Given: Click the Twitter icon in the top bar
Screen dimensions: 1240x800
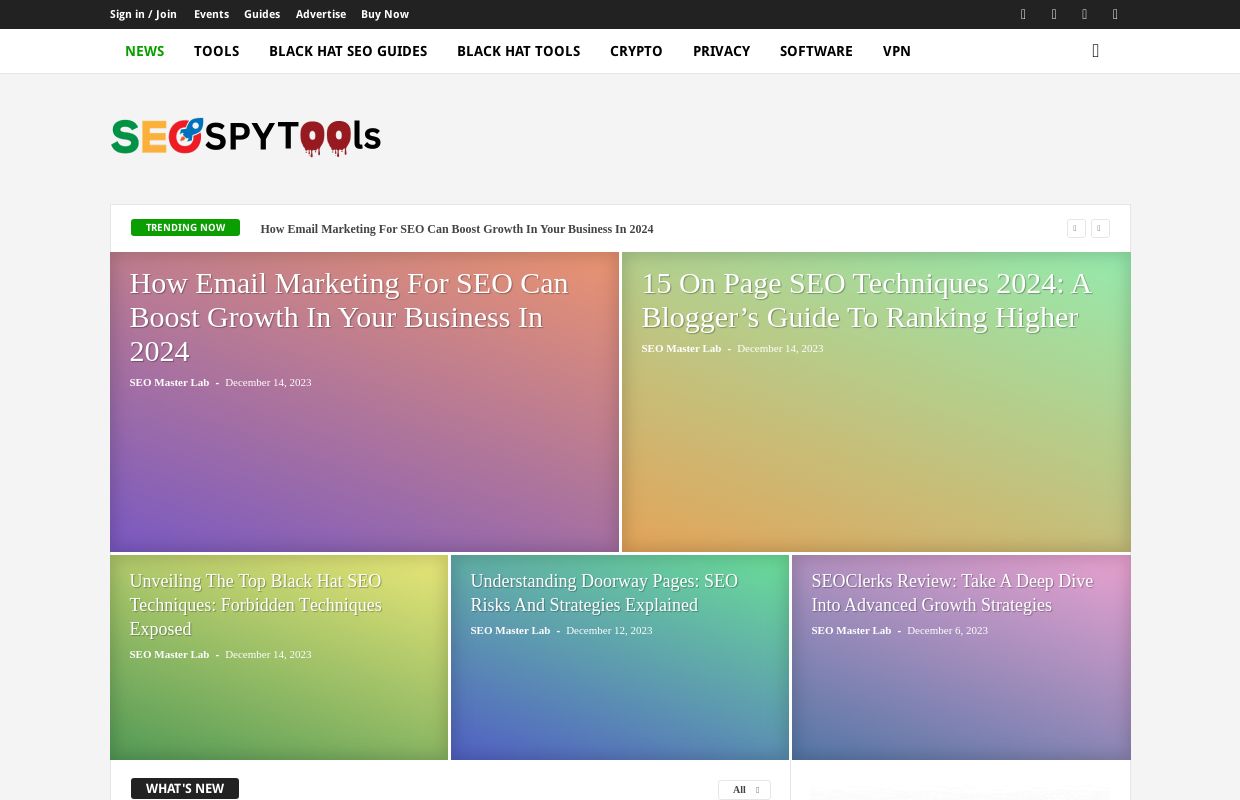Looking at the screenshot, I should click(x=1084, y=14).
